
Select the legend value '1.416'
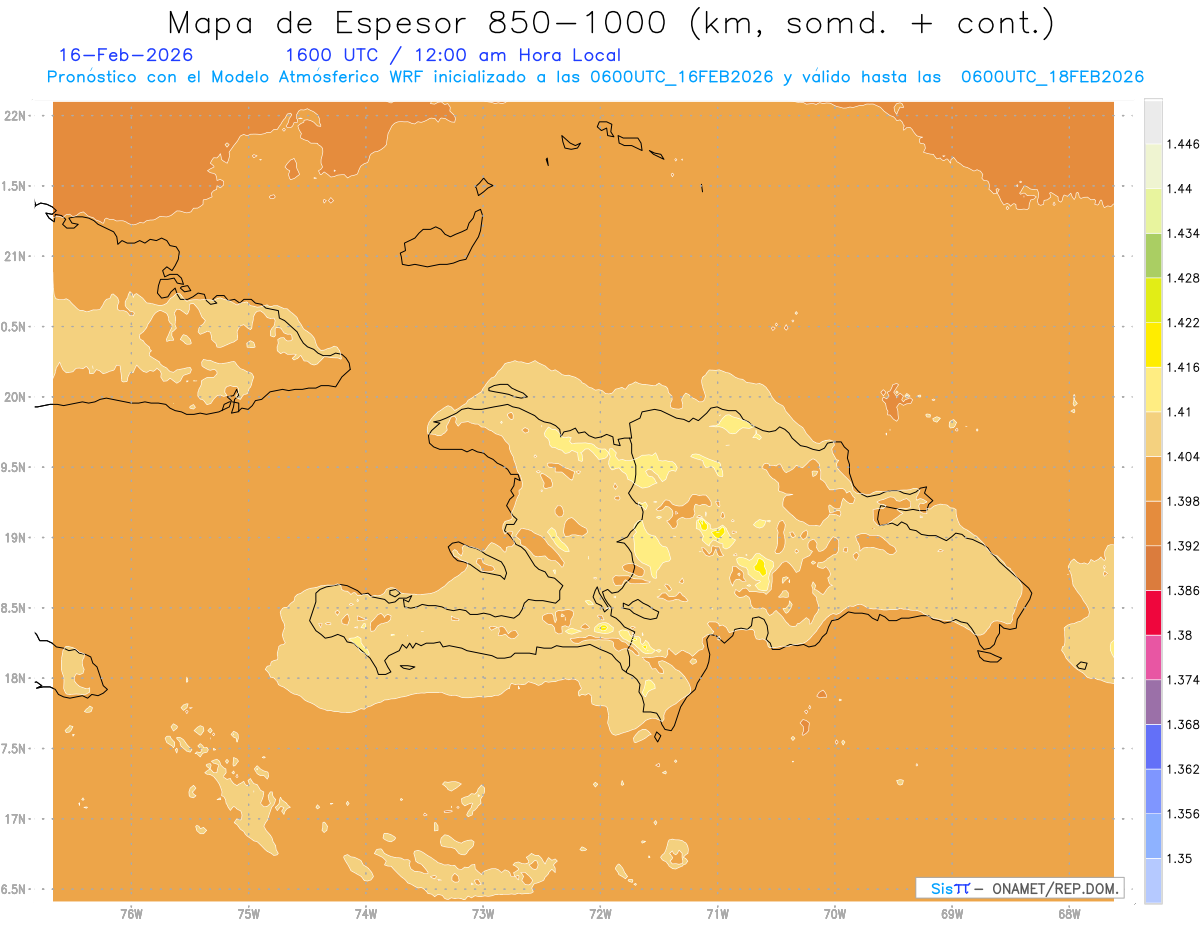click(x=1182, y=367)
